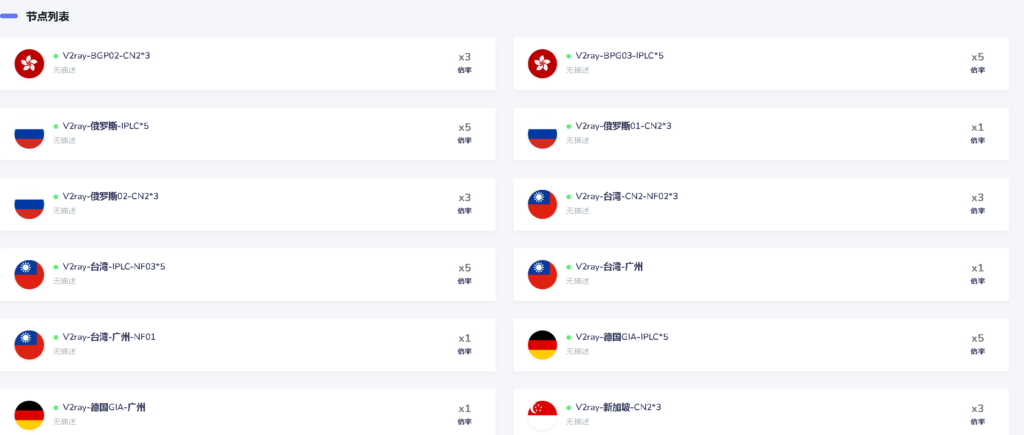This screenshot has height=435, width=1024.
Task: Open the V2ray-台湾-广州-NF01 node entry
Action: click(248, 345)
